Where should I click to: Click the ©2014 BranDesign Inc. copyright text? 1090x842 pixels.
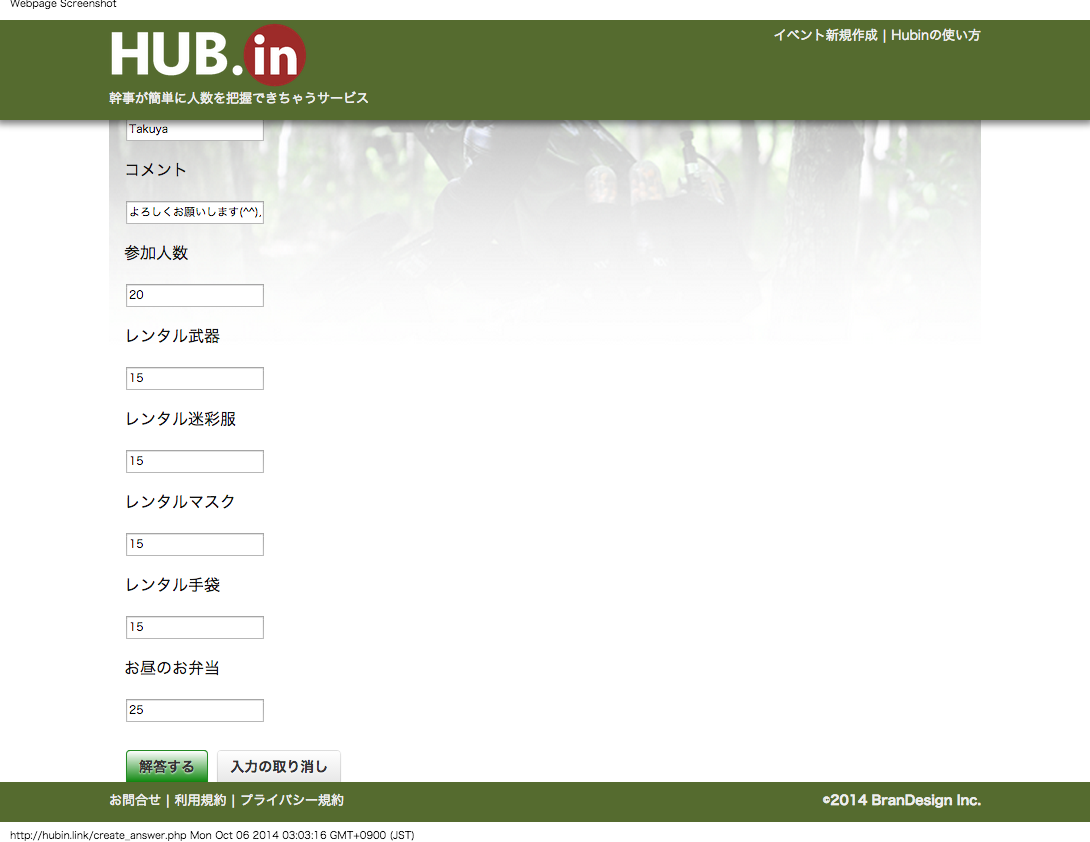click(901, 800)
